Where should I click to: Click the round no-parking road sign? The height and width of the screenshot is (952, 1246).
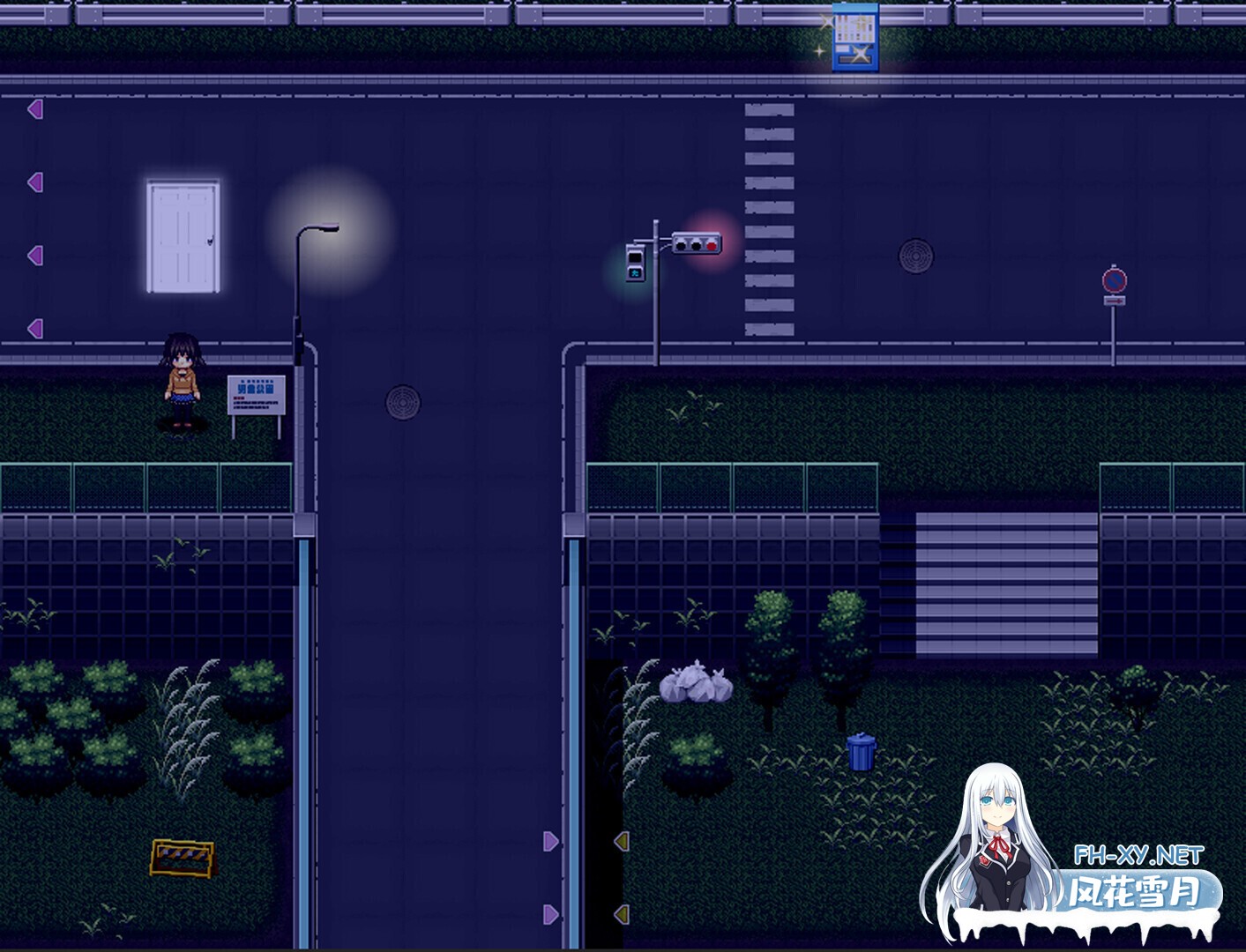coord(1115,281)
